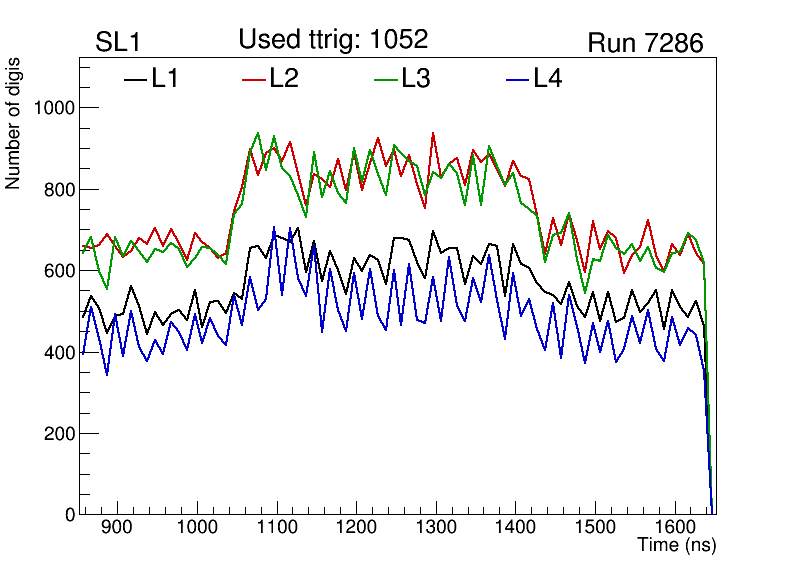Click the 600 tick label on y-axis

(59, 271)
